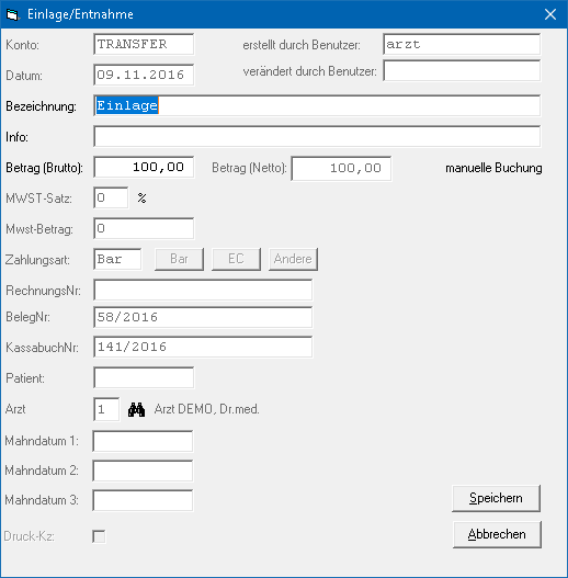Toggle the Druck-Kz checkbox
This screenshot has width=568, height=578.
coord(99,536)
